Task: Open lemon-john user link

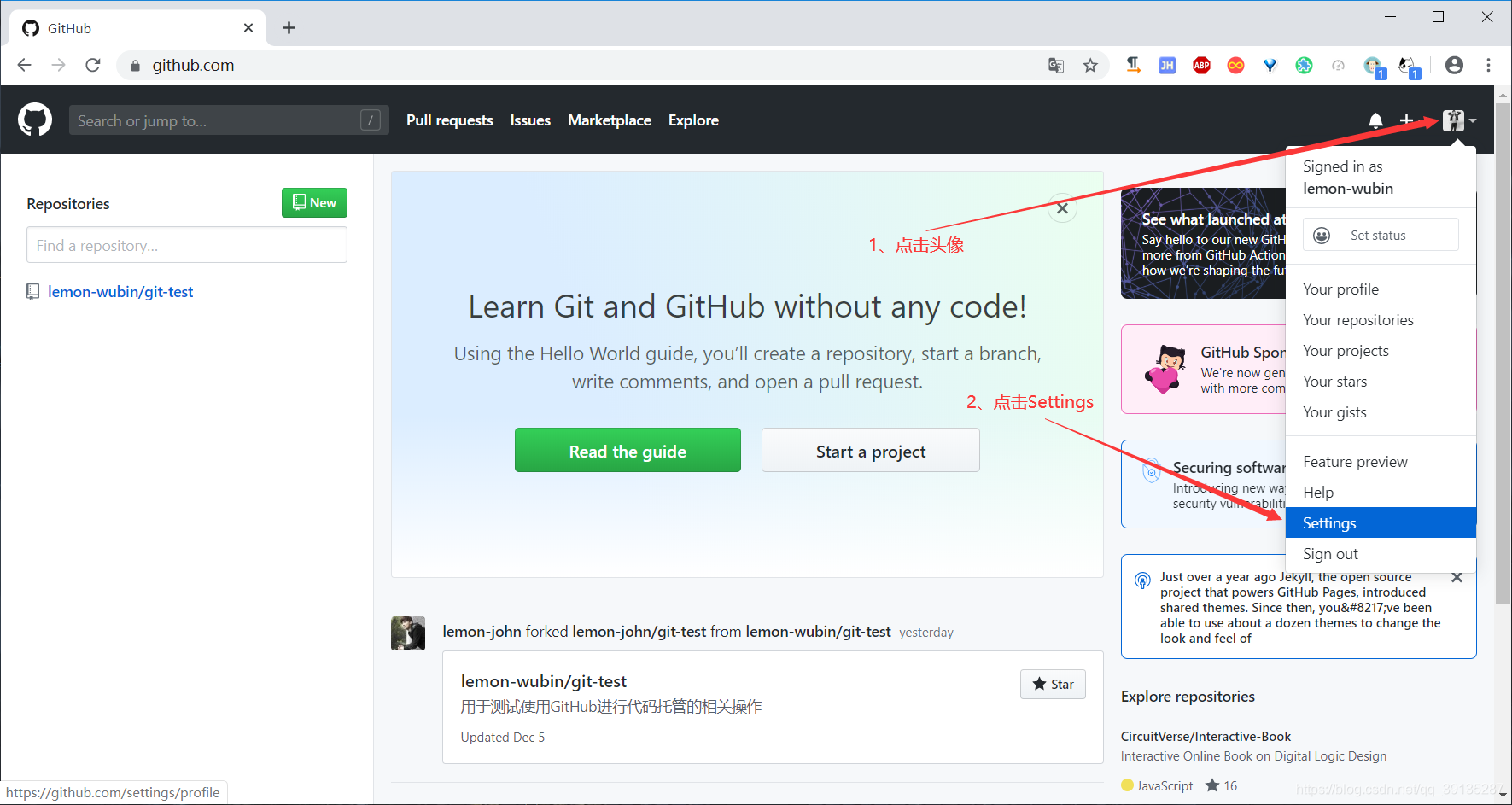Action: coord(482,632)
